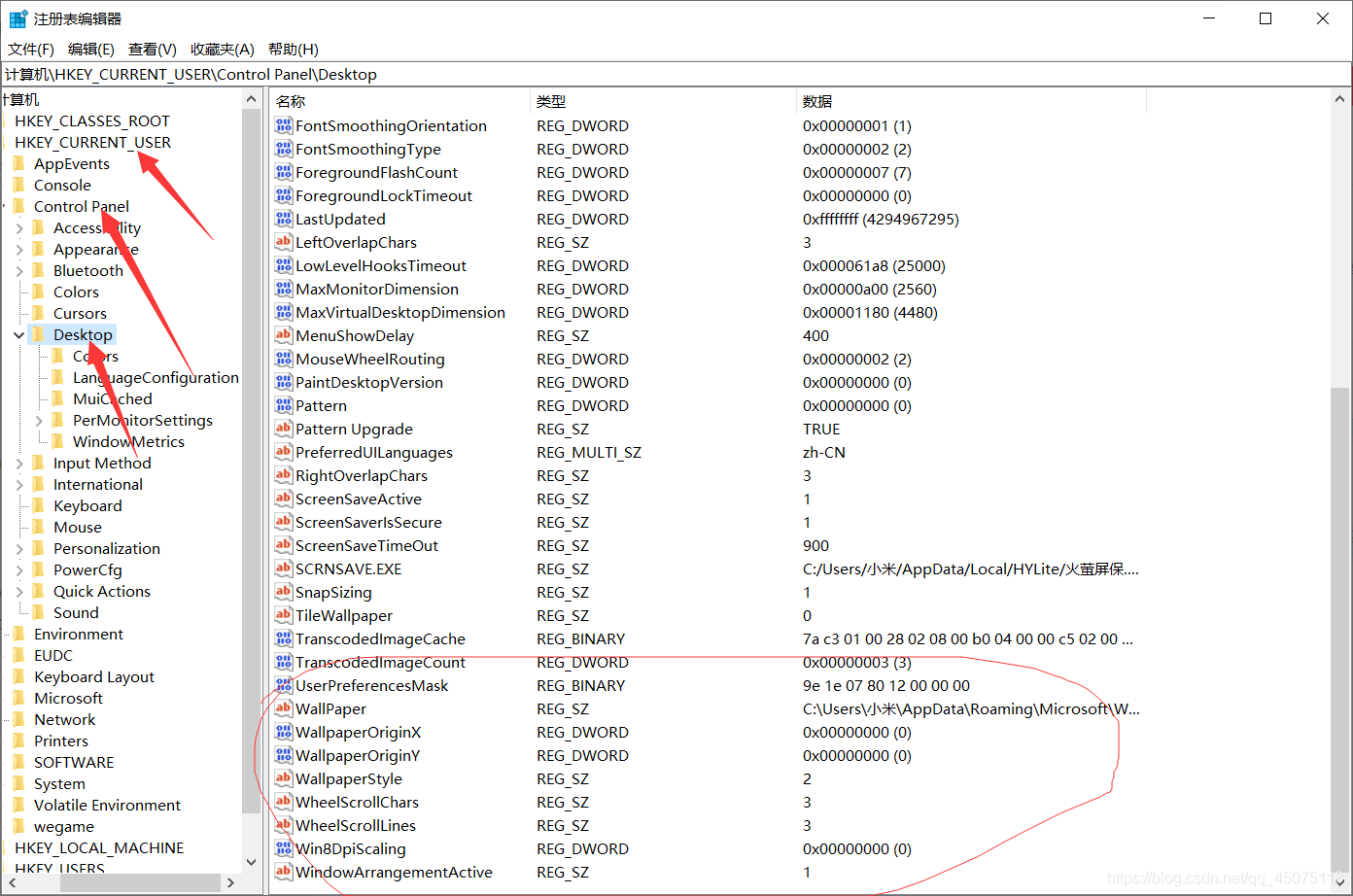Viewport: 1353px width, 896px height.
Task: Open the 帮助(H) menu
Action: [x=294, y=49]
